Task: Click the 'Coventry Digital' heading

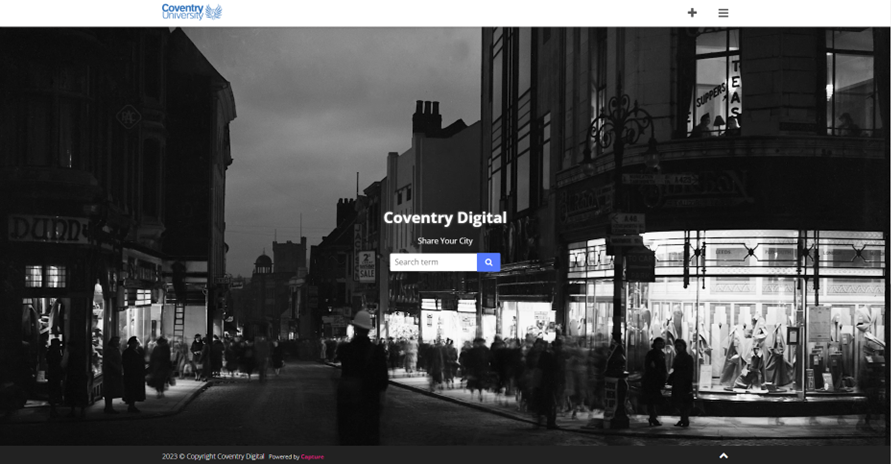Action: coord(445,218)
